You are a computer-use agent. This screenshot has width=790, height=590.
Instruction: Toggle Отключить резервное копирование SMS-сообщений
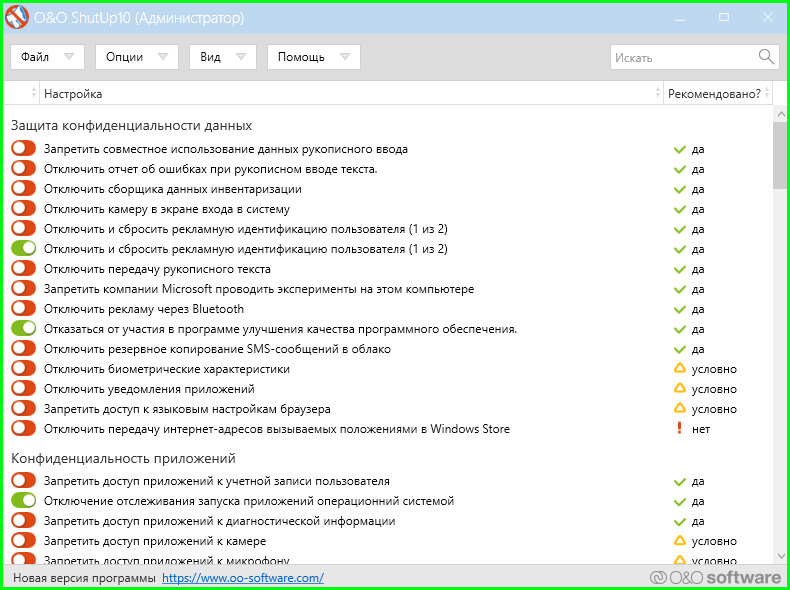point(24,348)
